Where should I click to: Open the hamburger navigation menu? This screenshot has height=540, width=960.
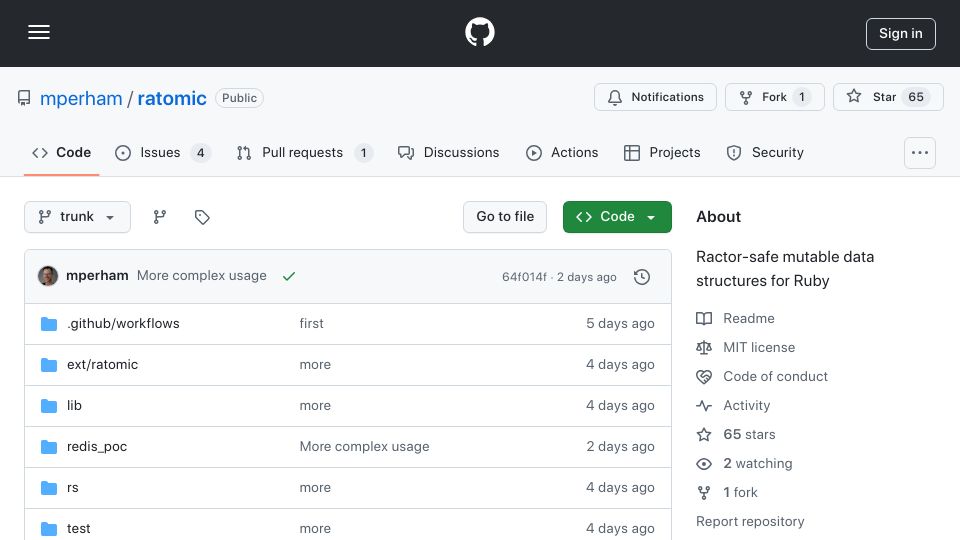pyautogui.click(x=39, y=32)
